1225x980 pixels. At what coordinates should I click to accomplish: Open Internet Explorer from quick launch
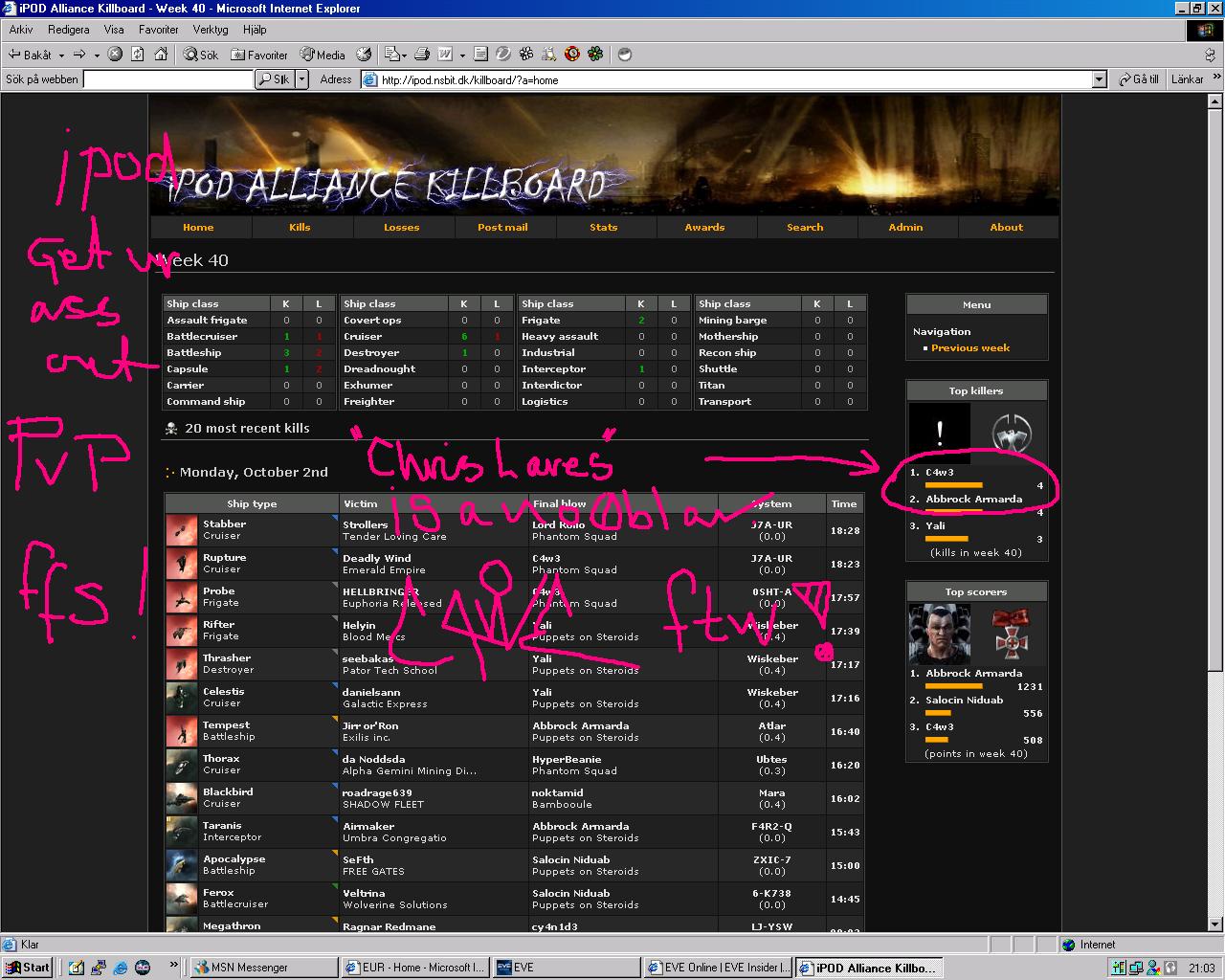[x=122, y=968]
